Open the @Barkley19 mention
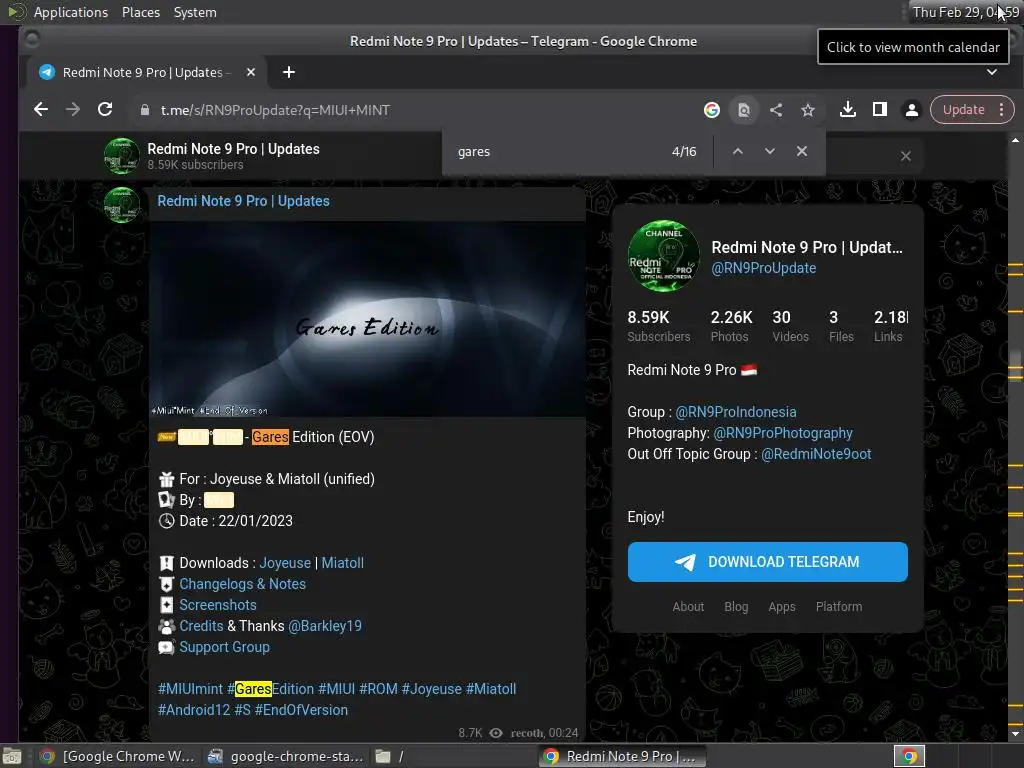 [325, 626]
